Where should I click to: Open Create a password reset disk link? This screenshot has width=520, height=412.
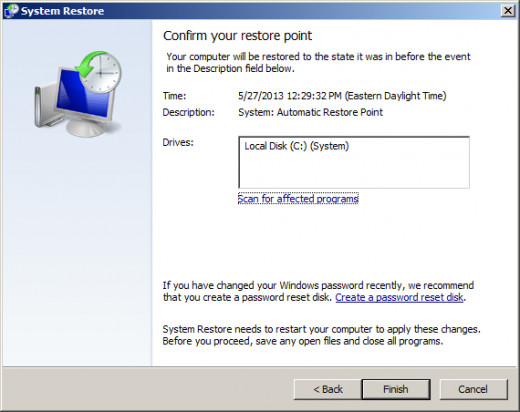[399, 297]
